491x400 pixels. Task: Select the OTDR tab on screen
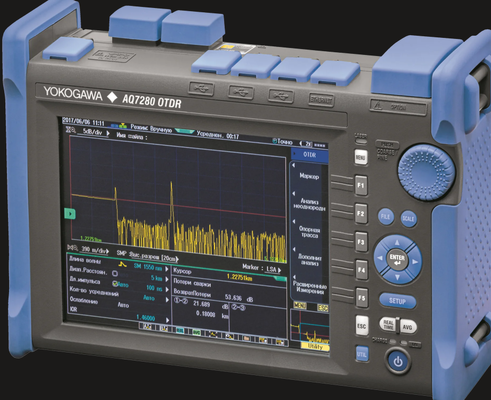coord(310,155)
